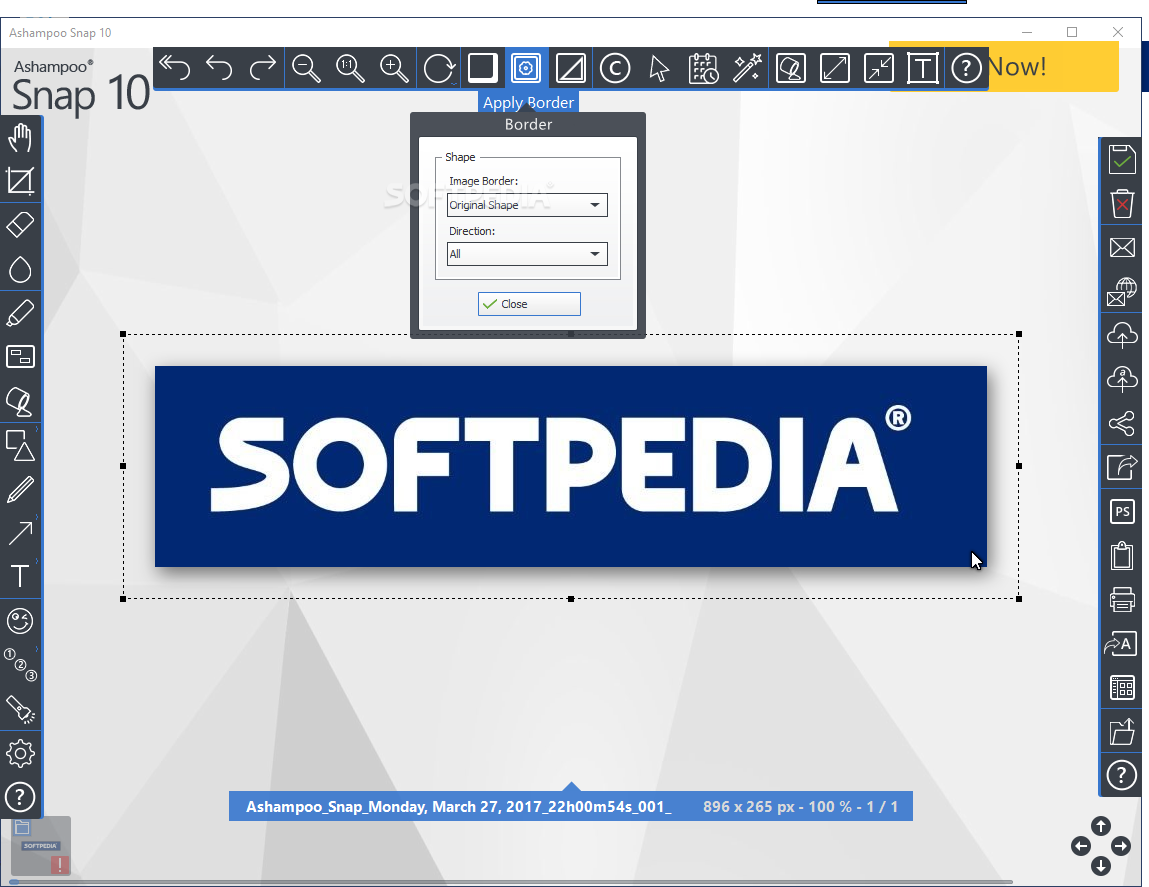Open the smiley stamps tool
The width and height of the screenshot is (1149, 887).
click(x=21, y=621)
